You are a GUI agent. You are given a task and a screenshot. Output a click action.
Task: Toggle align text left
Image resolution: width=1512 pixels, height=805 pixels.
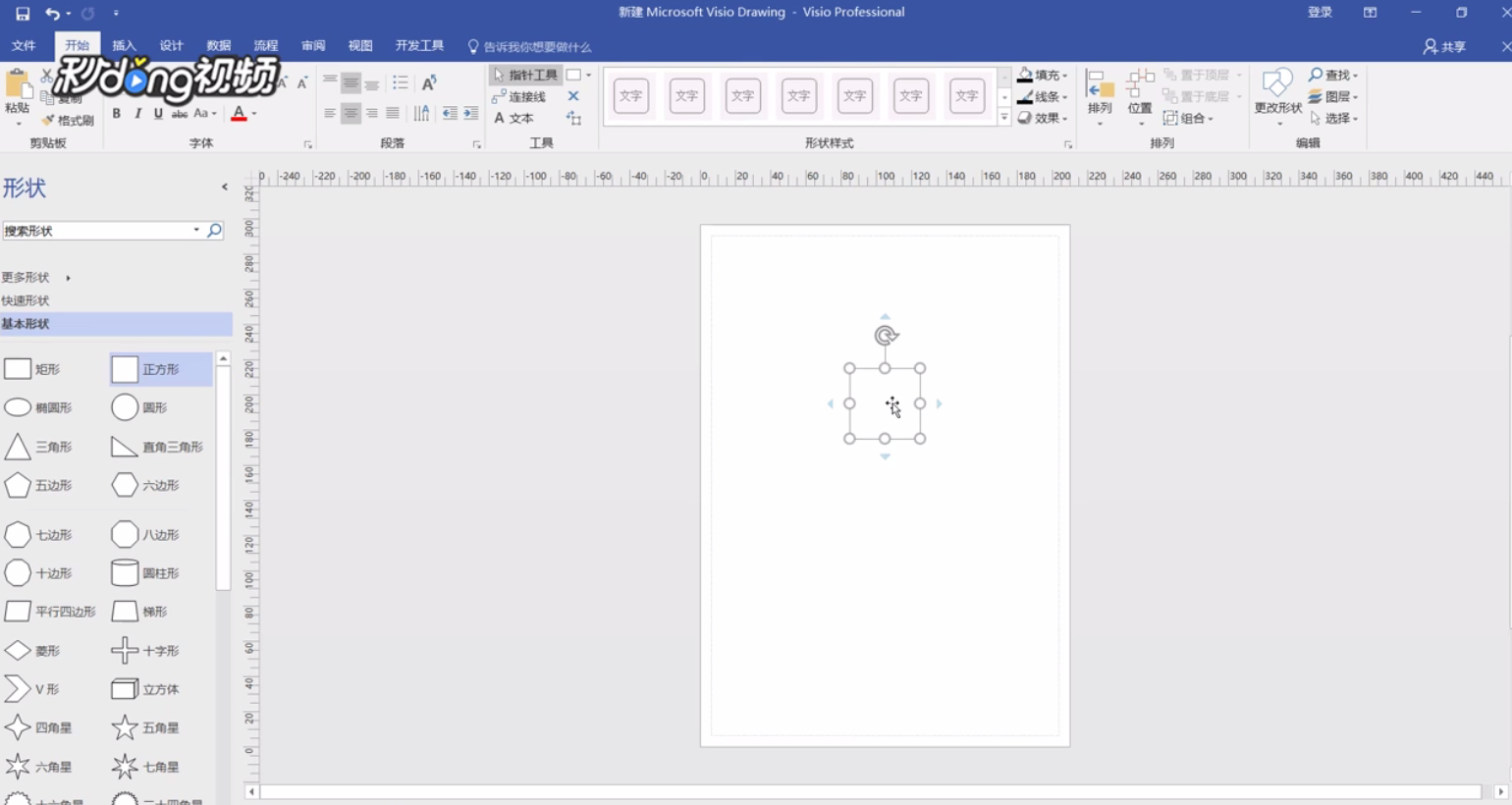click(x=330, y=113)
